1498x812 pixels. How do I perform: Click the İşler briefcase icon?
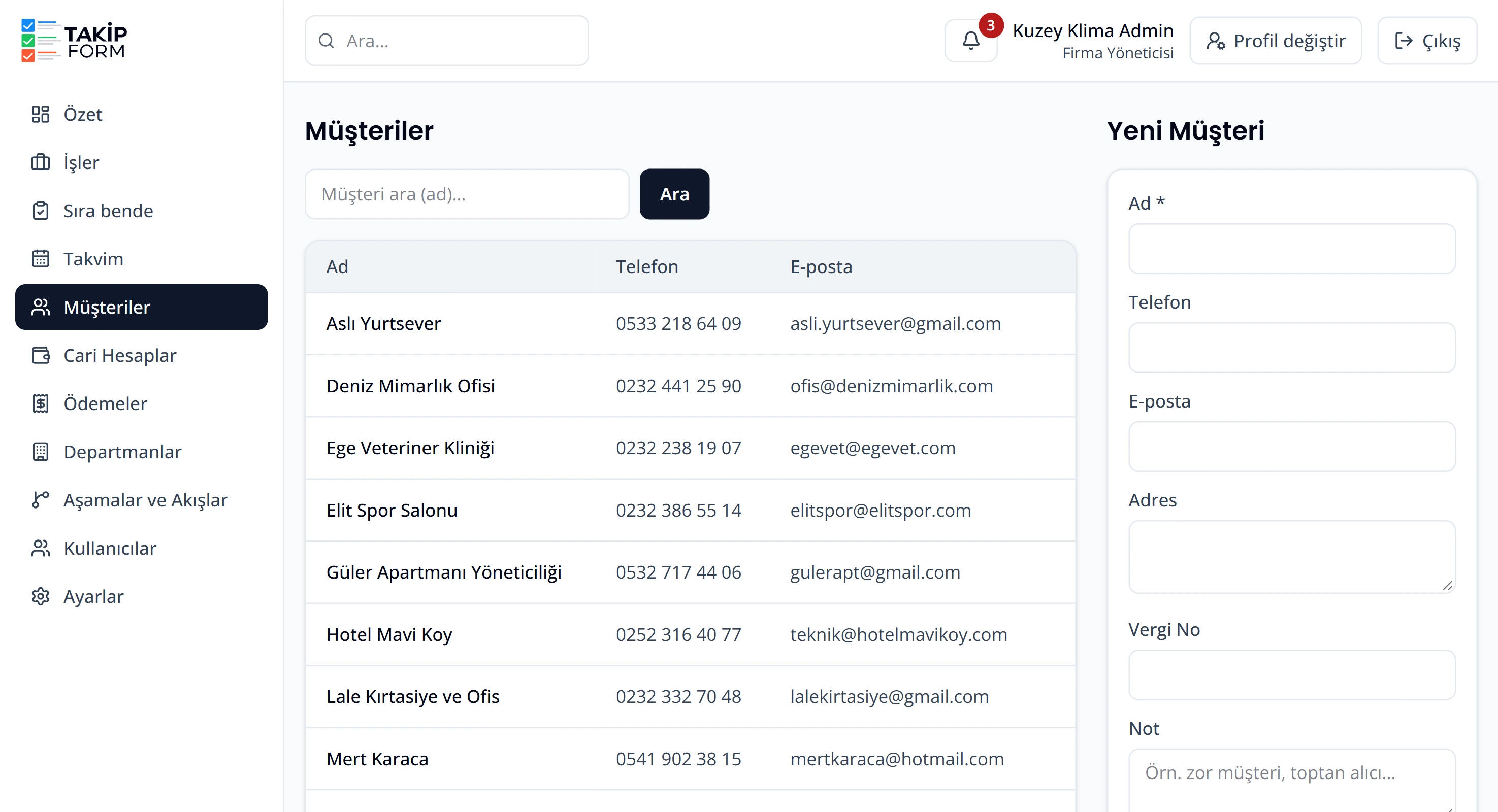click(40, 163)
